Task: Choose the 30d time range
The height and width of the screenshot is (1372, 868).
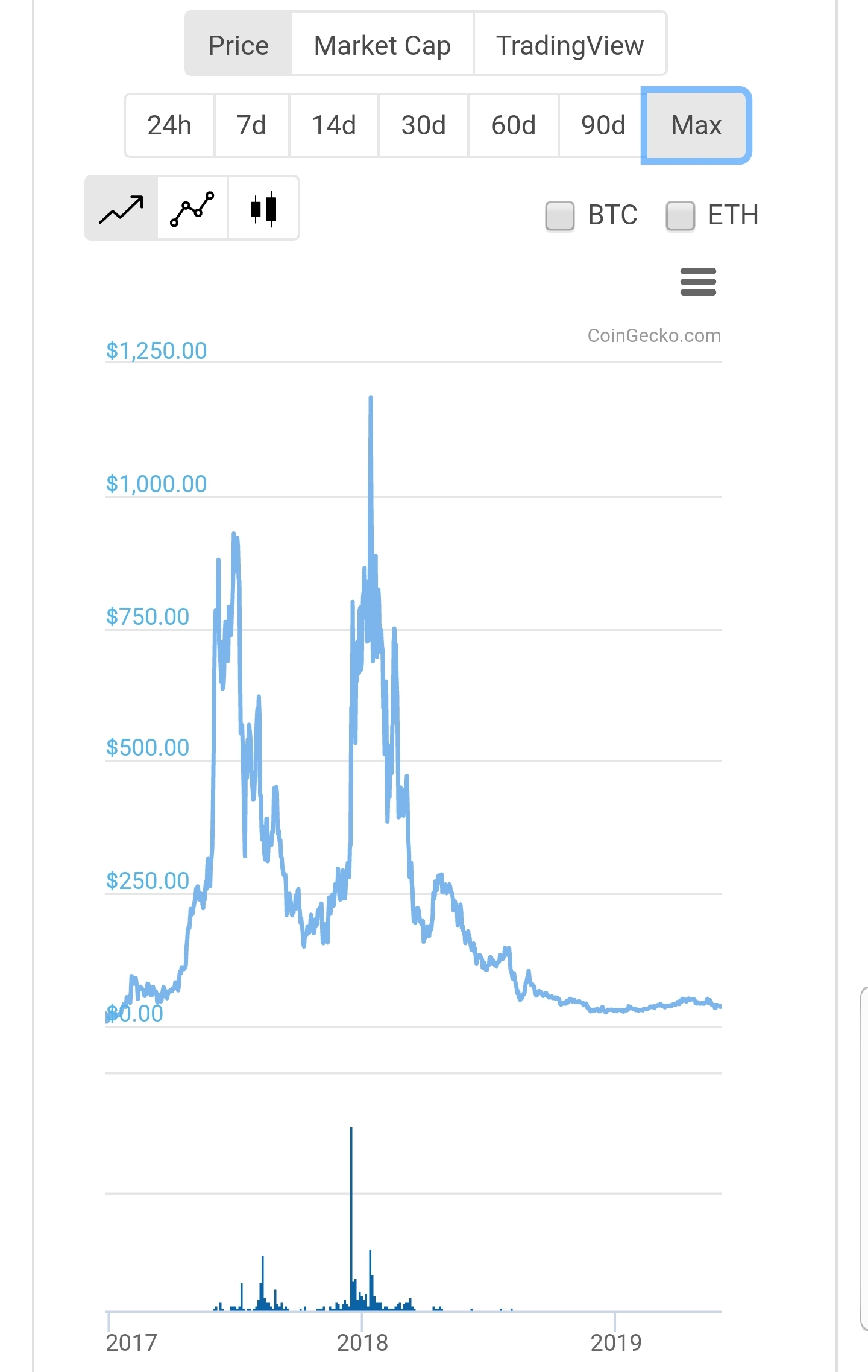Action: [x=424, y=125]
